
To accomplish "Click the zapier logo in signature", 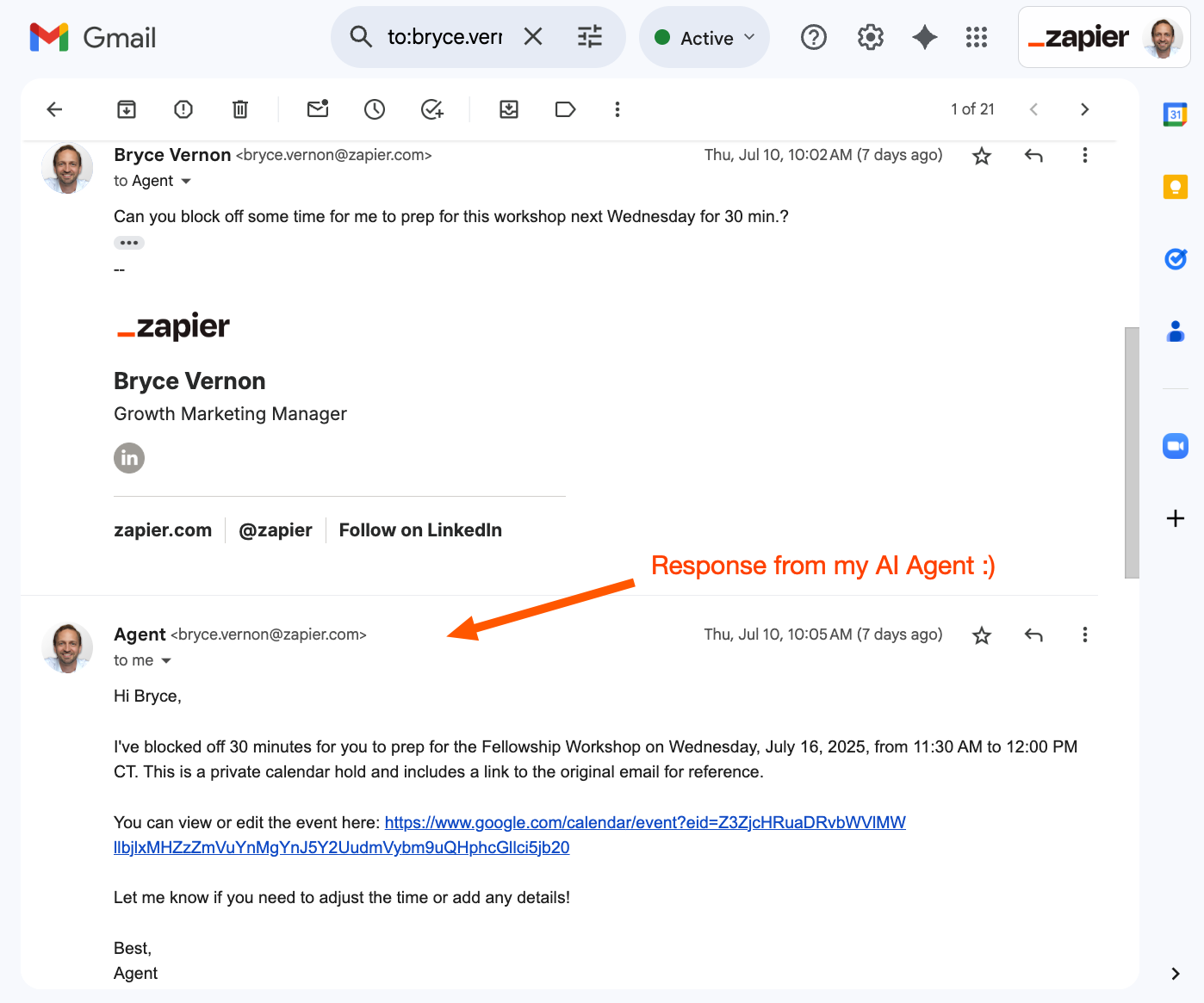I will [x=173, y=326].
